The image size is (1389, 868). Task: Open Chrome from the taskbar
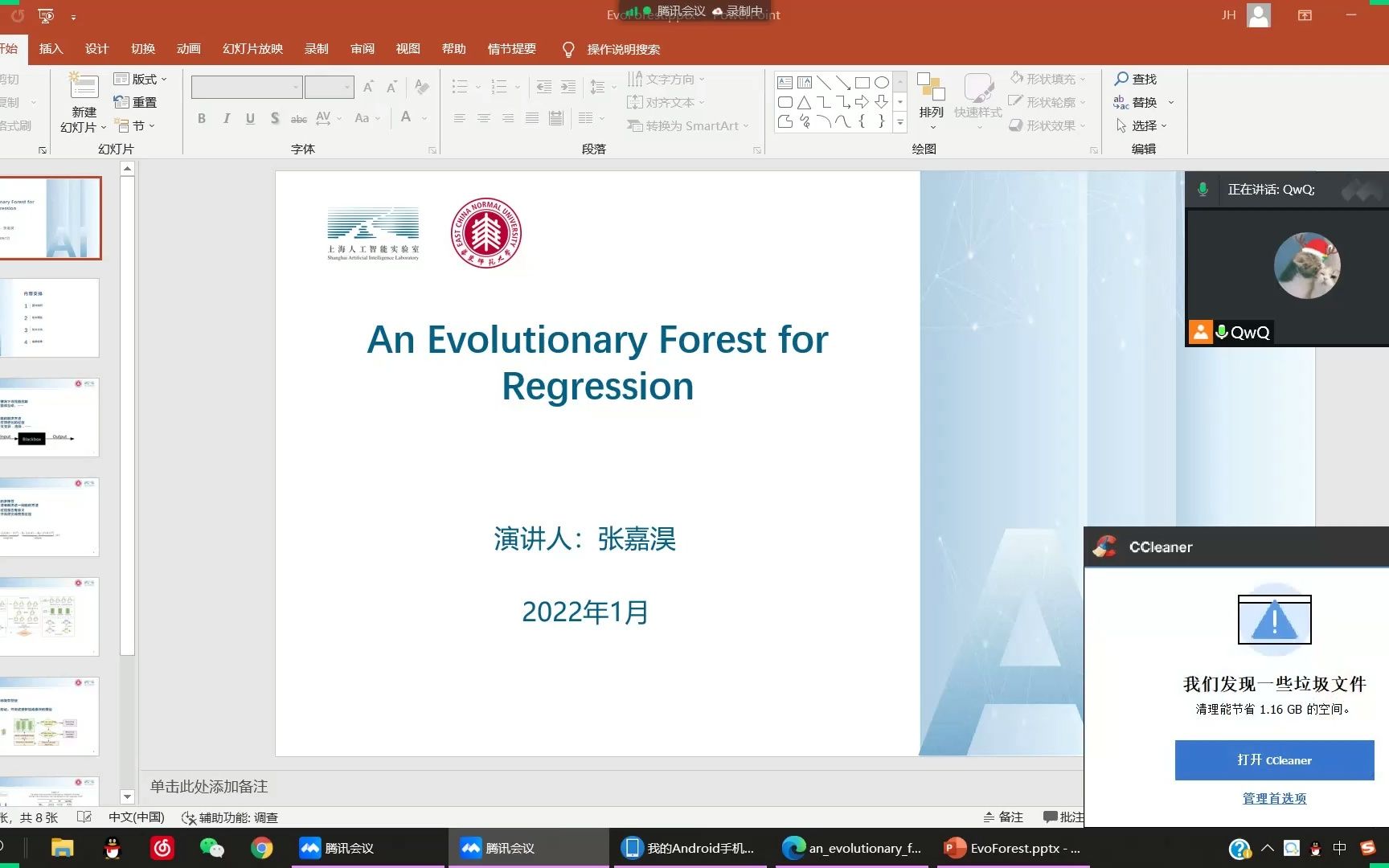(x=262, y=848)
